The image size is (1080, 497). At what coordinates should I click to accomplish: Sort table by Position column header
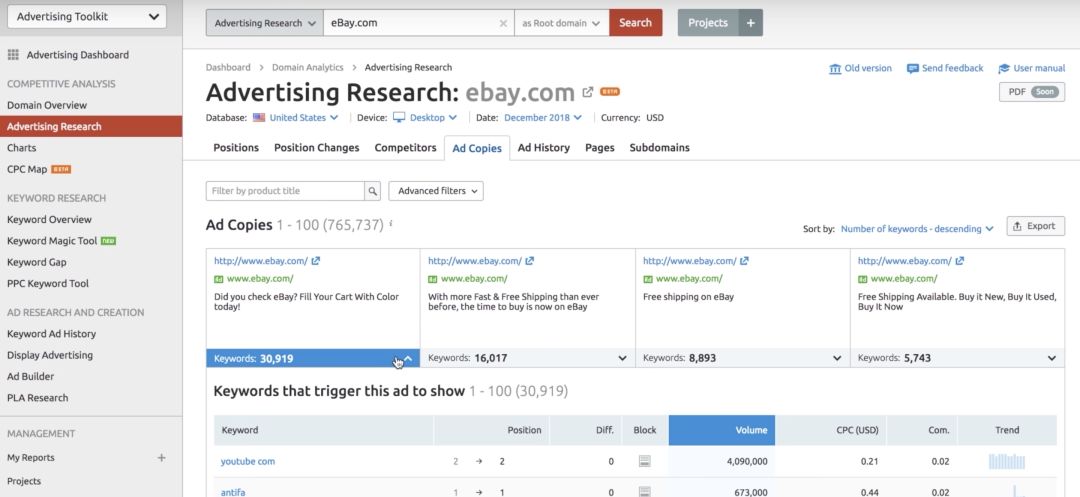[492, 430]
